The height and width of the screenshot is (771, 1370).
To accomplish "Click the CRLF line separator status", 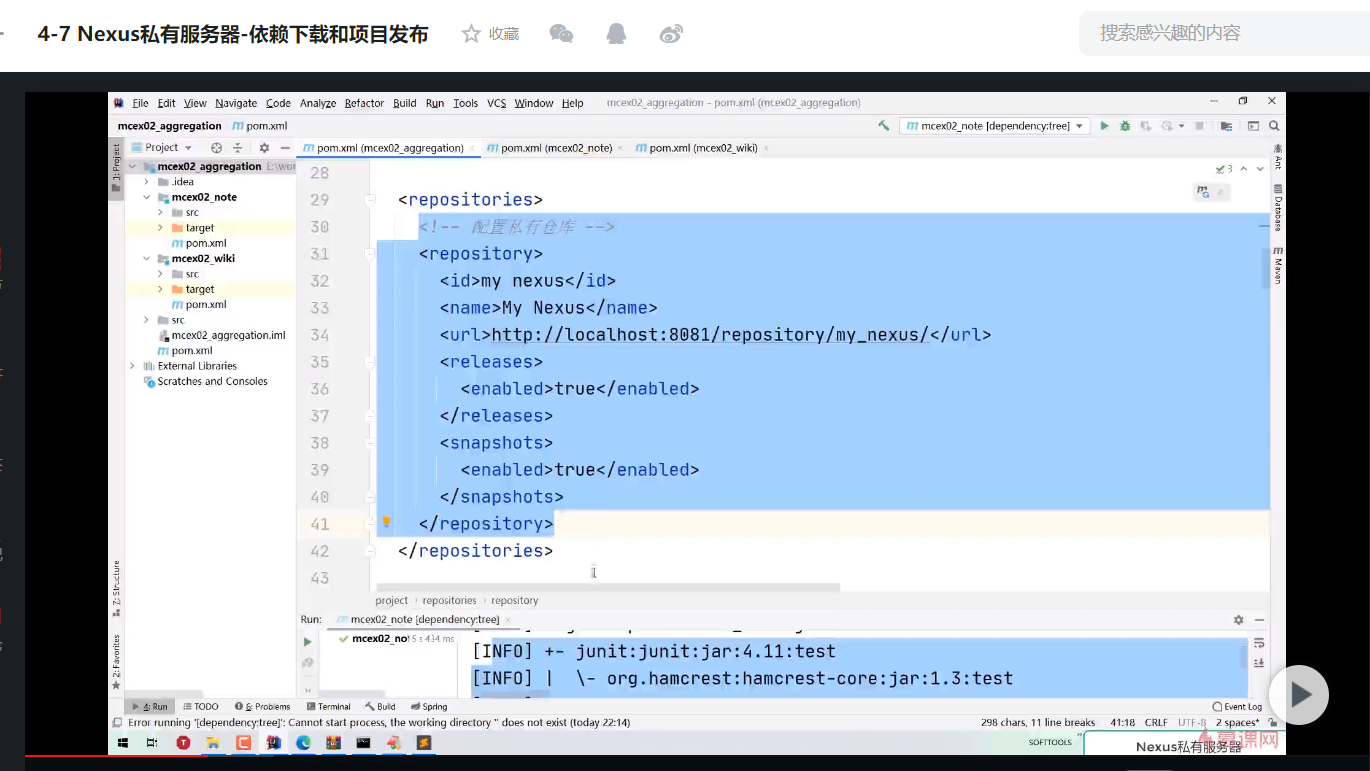I will [x=1156, y=722].
